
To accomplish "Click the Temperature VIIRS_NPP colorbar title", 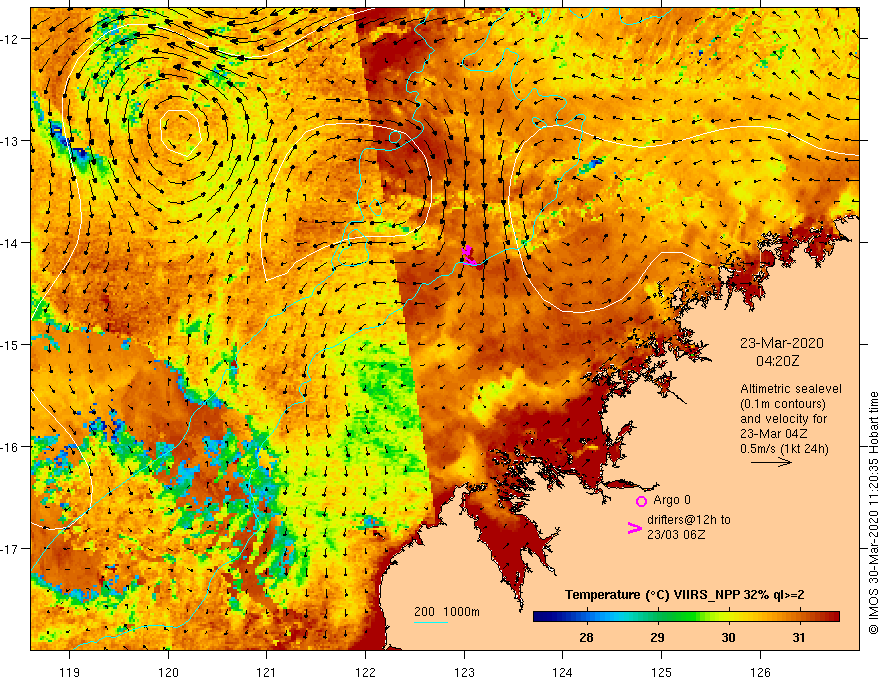I will [x=684, y=595].
